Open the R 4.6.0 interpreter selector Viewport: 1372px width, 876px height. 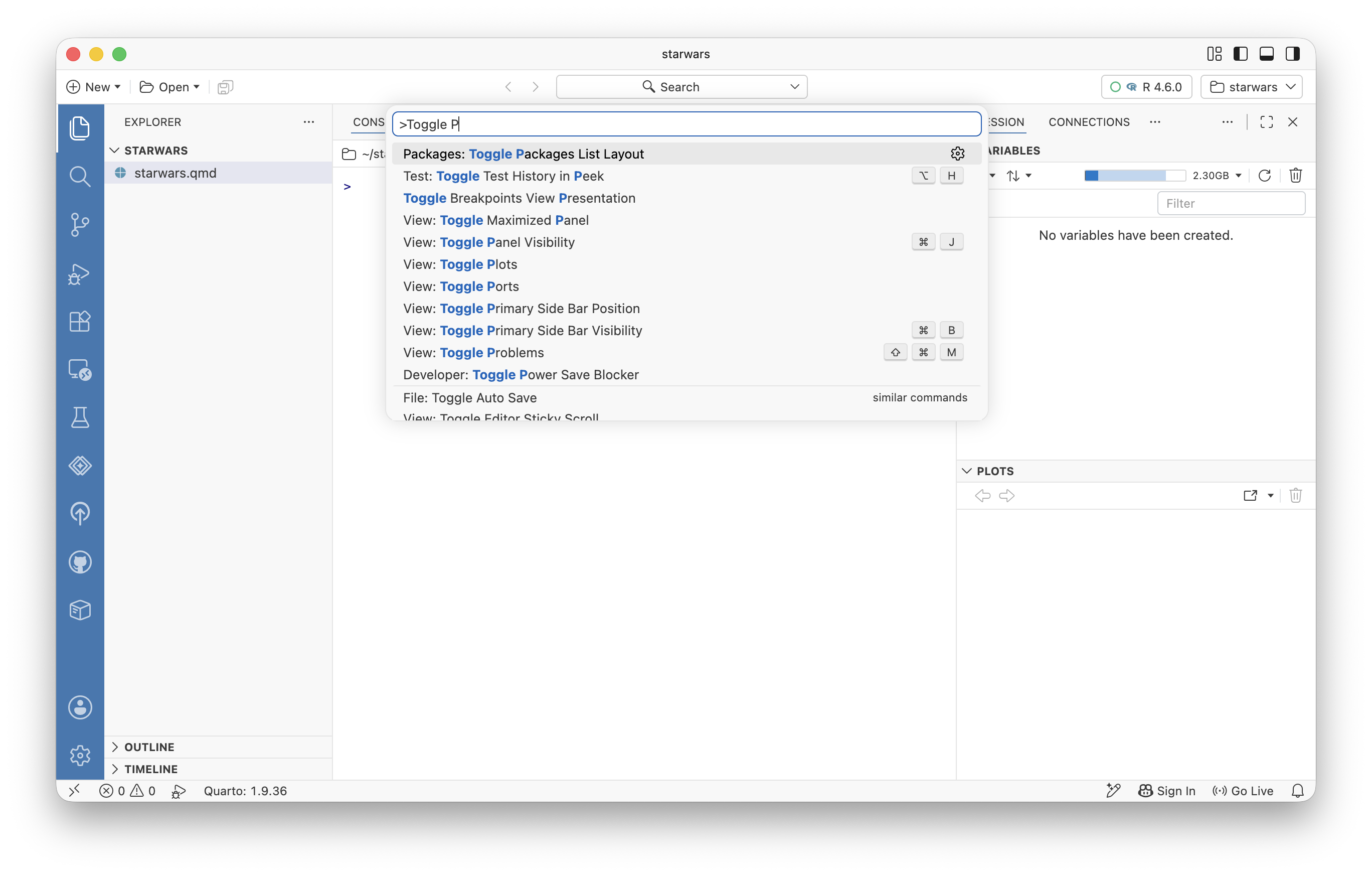[1146, 87]
